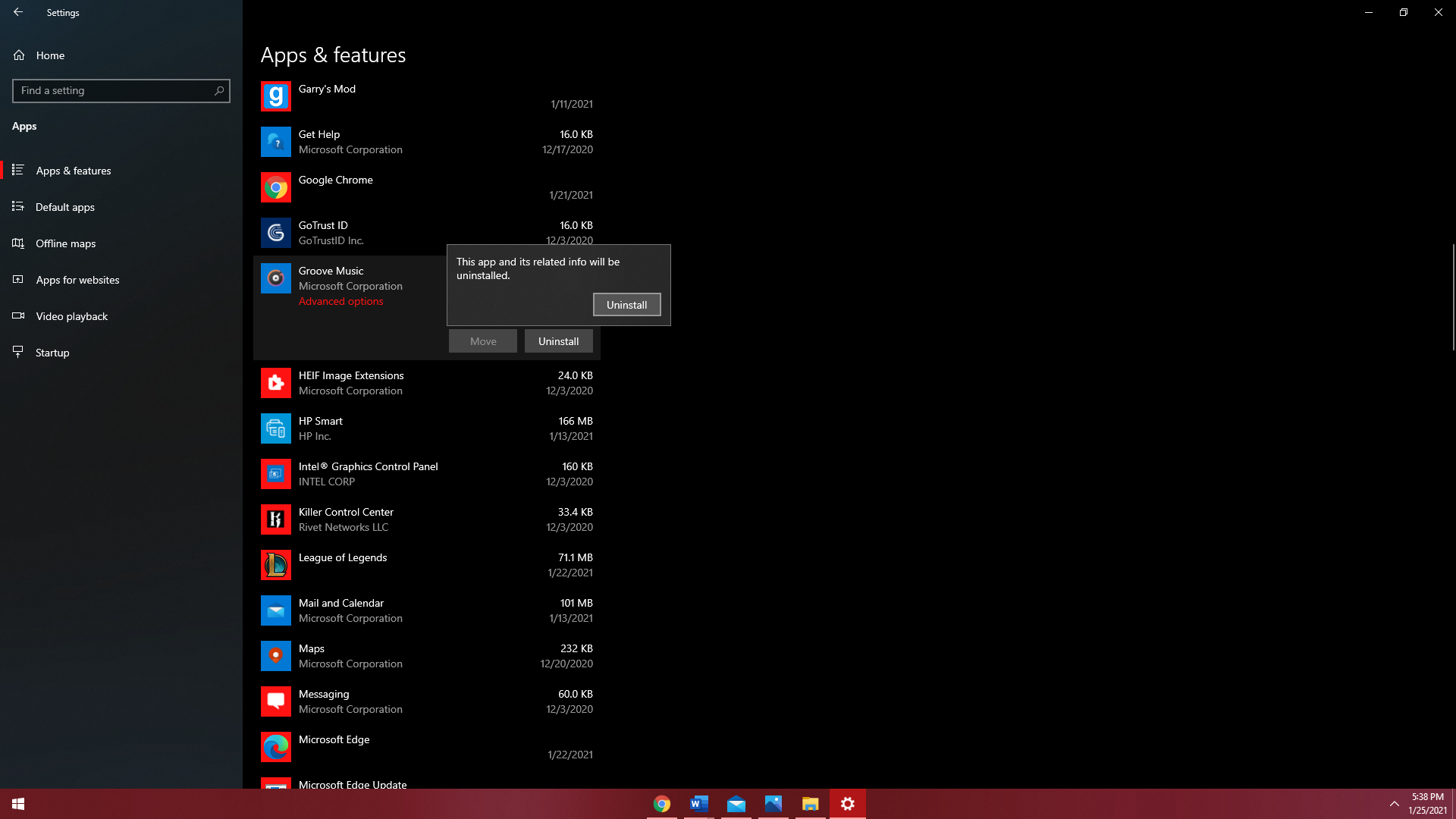Viewport: 1456px width, 819px height.
Task: Click the 71.1 MB size of League of Legends
Action: click(576, 557)
